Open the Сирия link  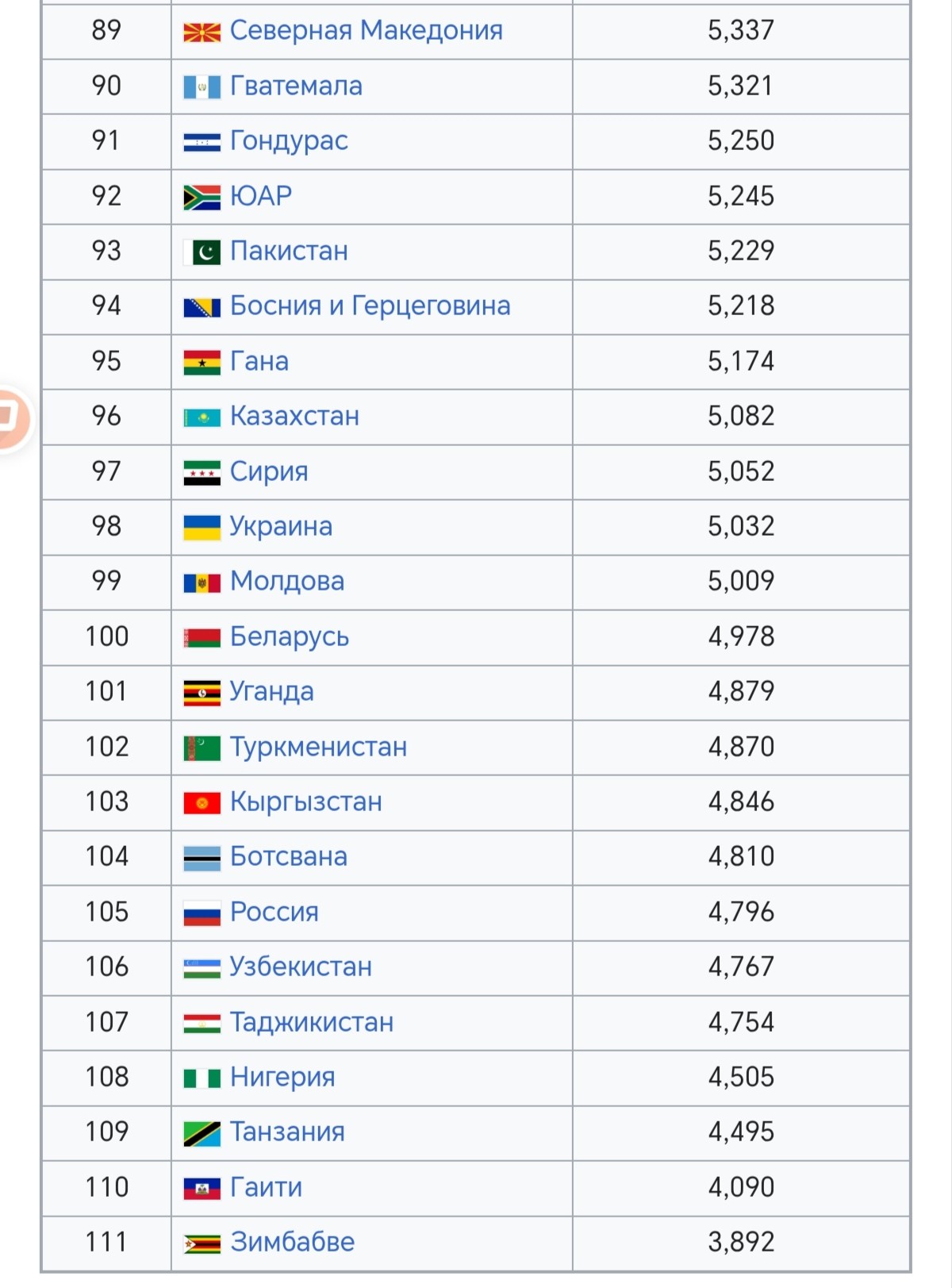(x=269, y=471)
